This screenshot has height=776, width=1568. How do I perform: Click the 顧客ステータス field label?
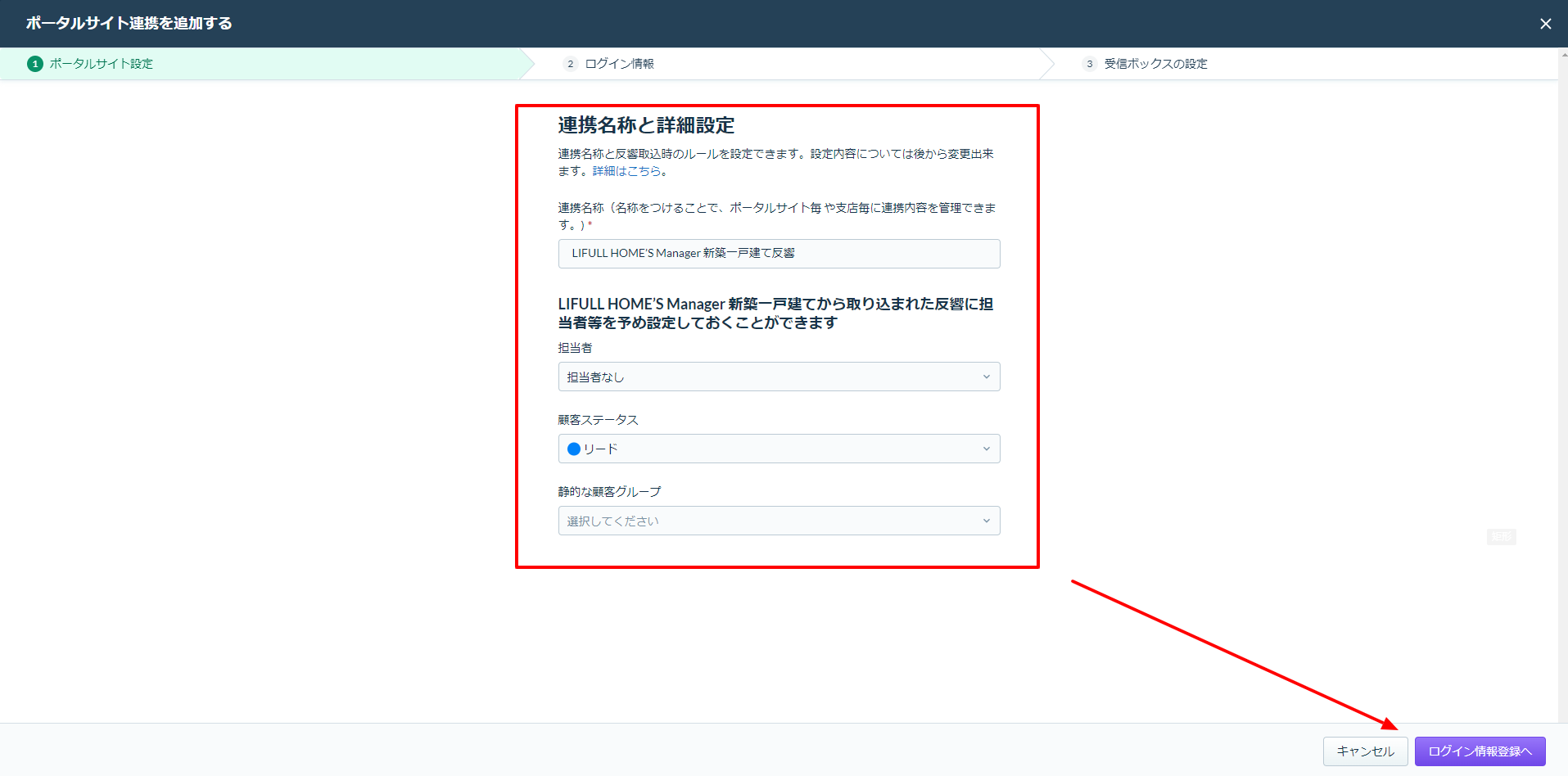pos(599,420)
